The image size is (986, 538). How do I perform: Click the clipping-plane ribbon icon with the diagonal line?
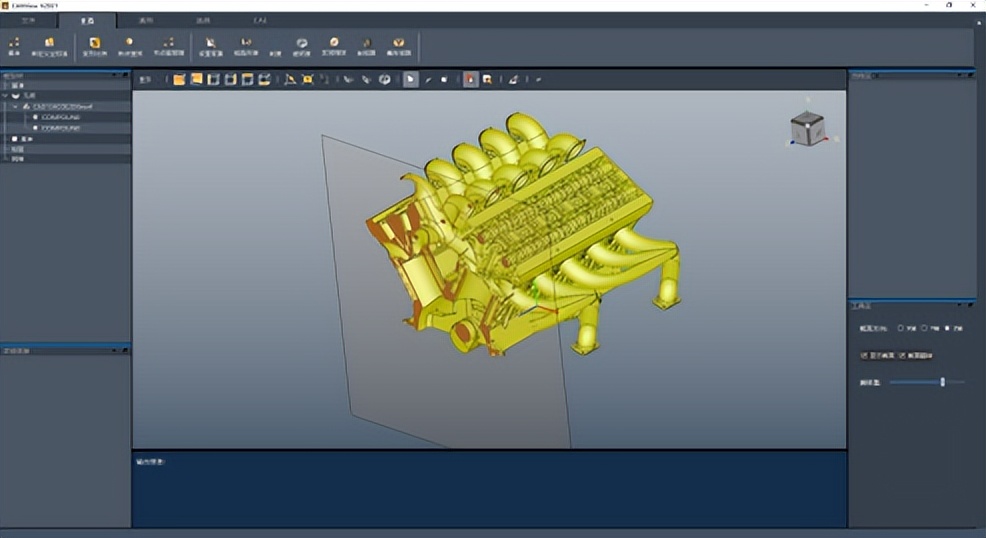point(211,43)
